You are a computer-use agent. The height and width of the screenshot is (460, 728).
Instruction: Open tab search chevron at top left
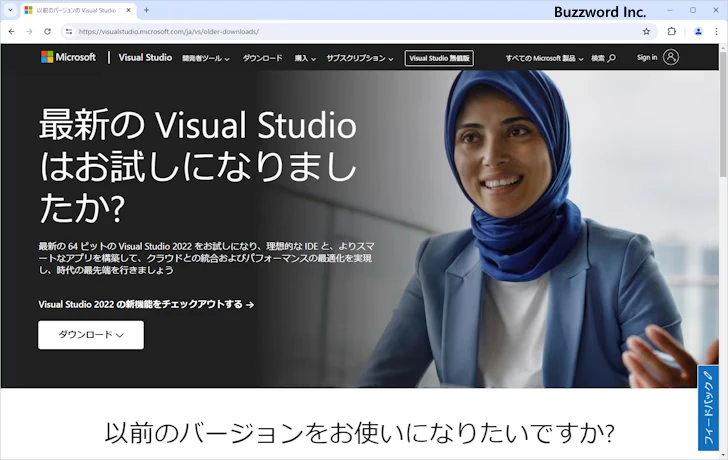(10, 10)
